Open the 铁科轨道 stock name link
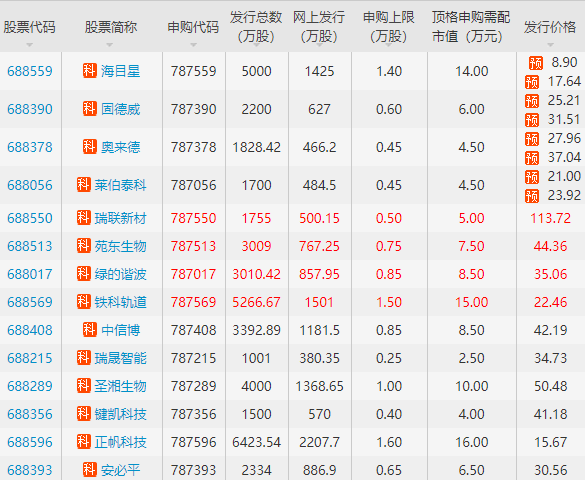The height and width of the screenshot is (480, 585). [121, 302]
